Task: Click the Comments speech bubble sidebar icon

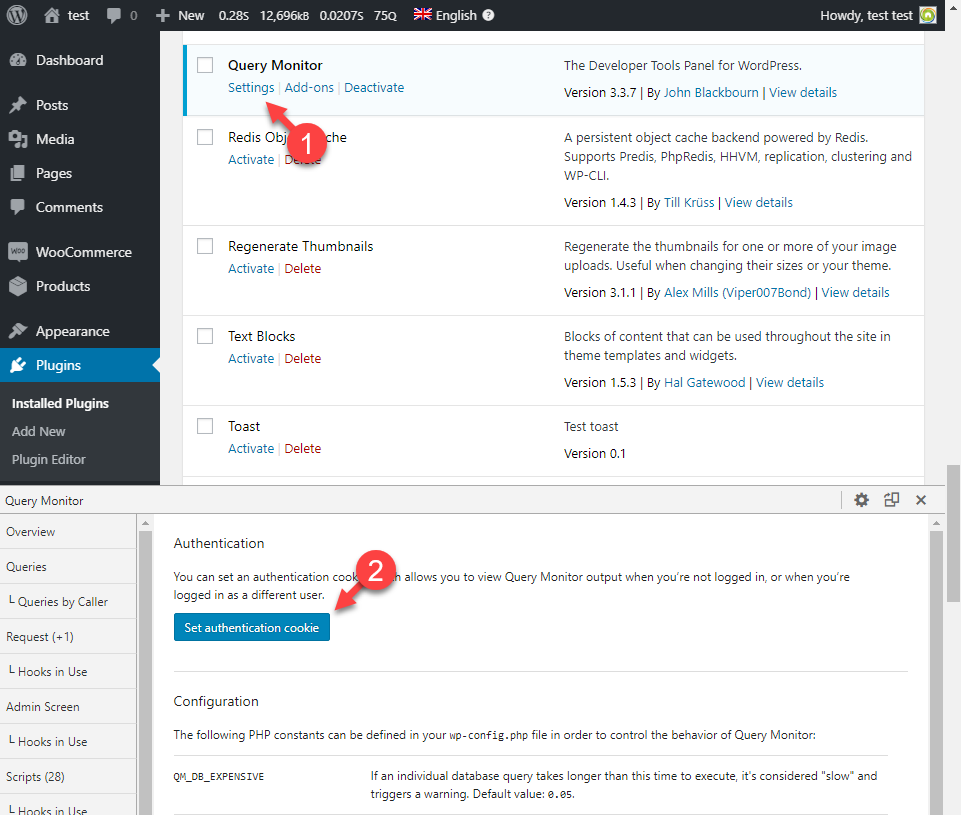Action: click(18, 207)
